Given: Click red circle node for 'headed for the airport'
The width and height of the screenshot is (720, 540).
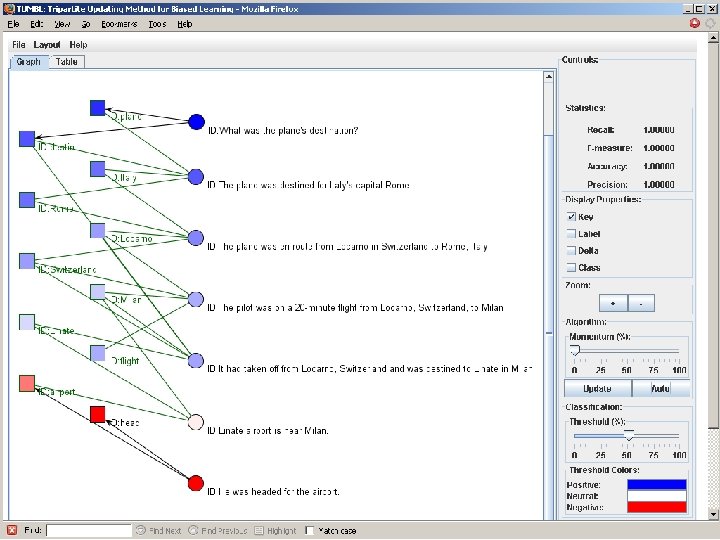Looking at the screenshot, I should pos(196,483).
